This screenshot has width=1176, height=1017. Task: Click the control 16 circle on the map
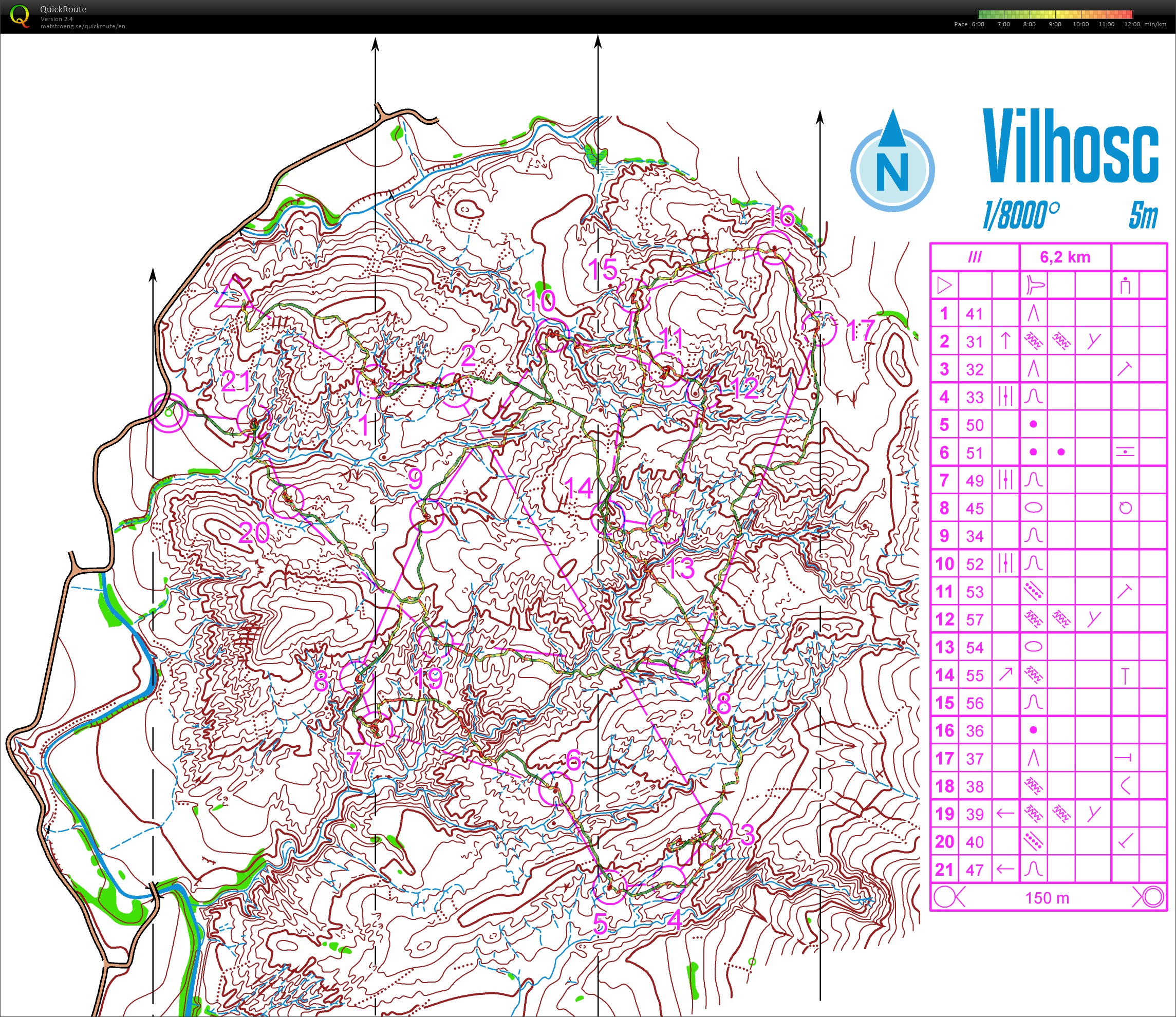pos(774,249)
